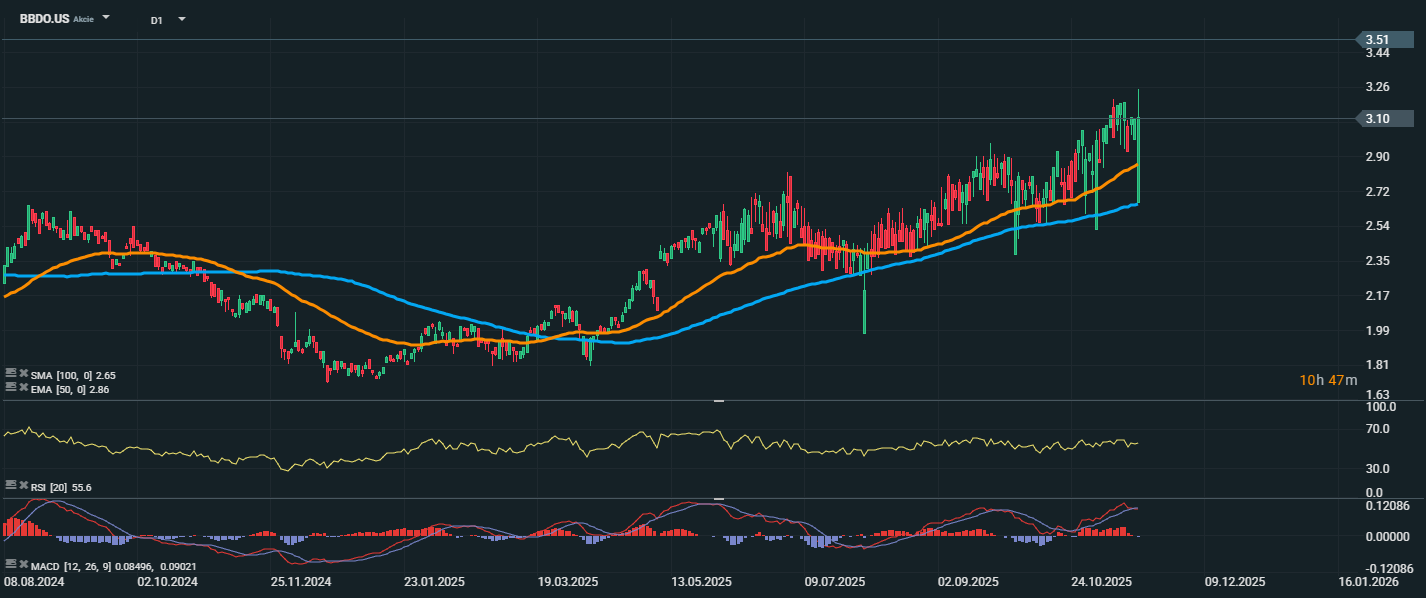Open settings icon for the EMA indicator
Viewport: 1426px width, 598px height.
(10, 388)
